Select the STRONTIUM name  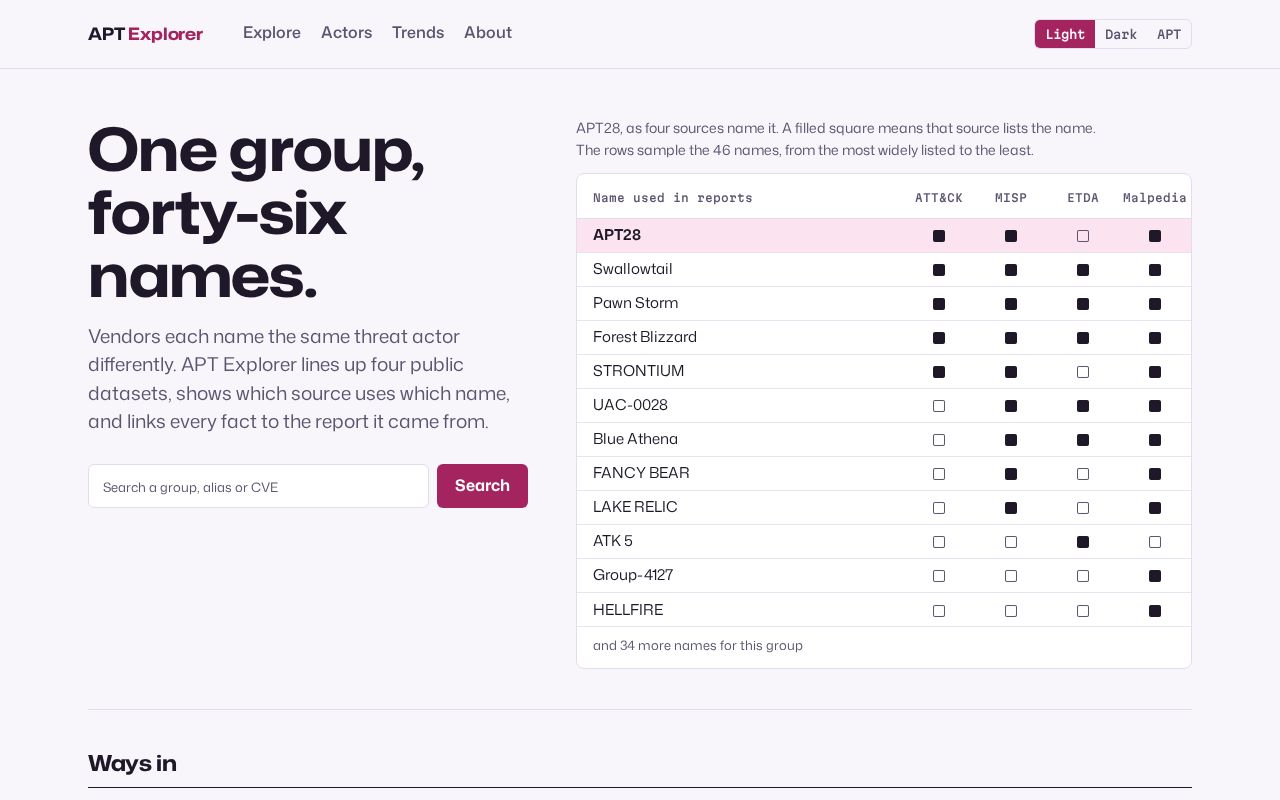639,371
